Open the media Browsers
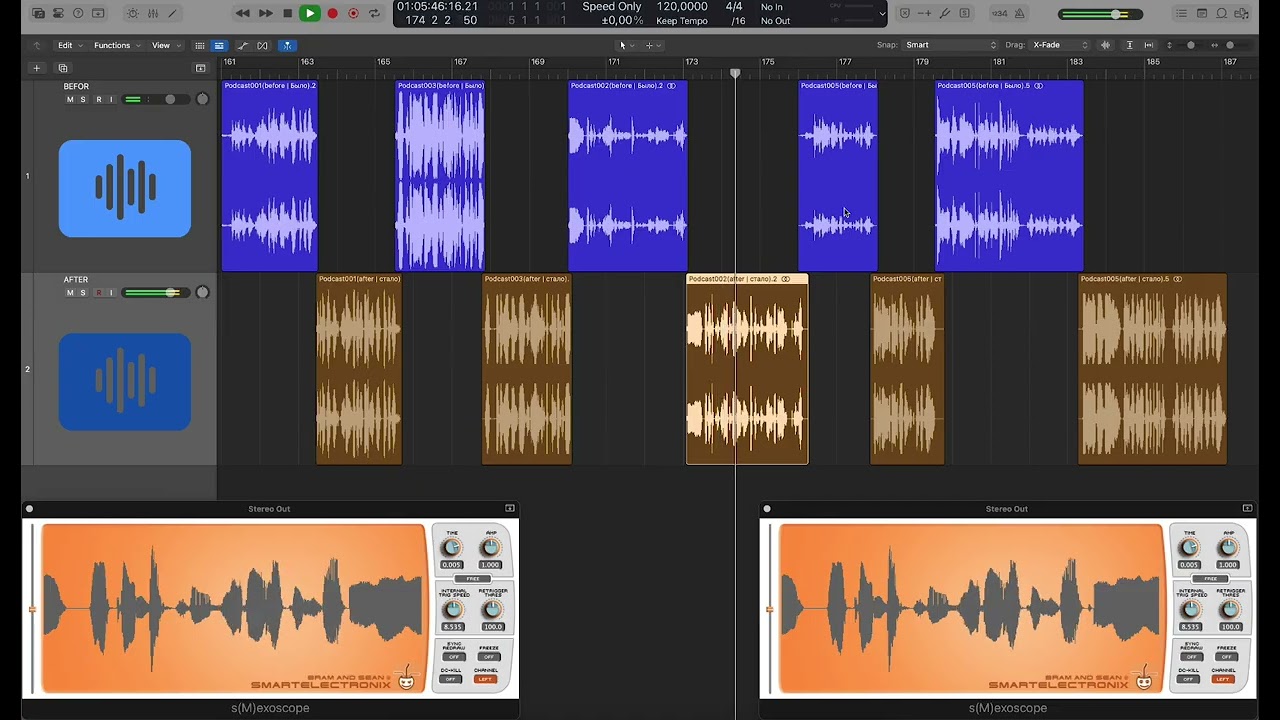The width and height of the screenshot is (1280, 720). pyautogui.click(x=1242, y=14)
